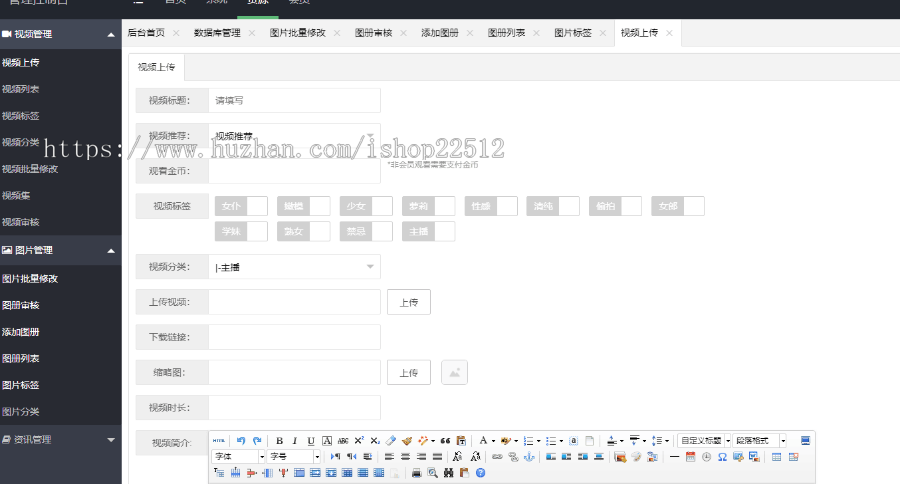900x484 pixels.
Task: Apply subscript formatting
Action: [x=375, y=441]
